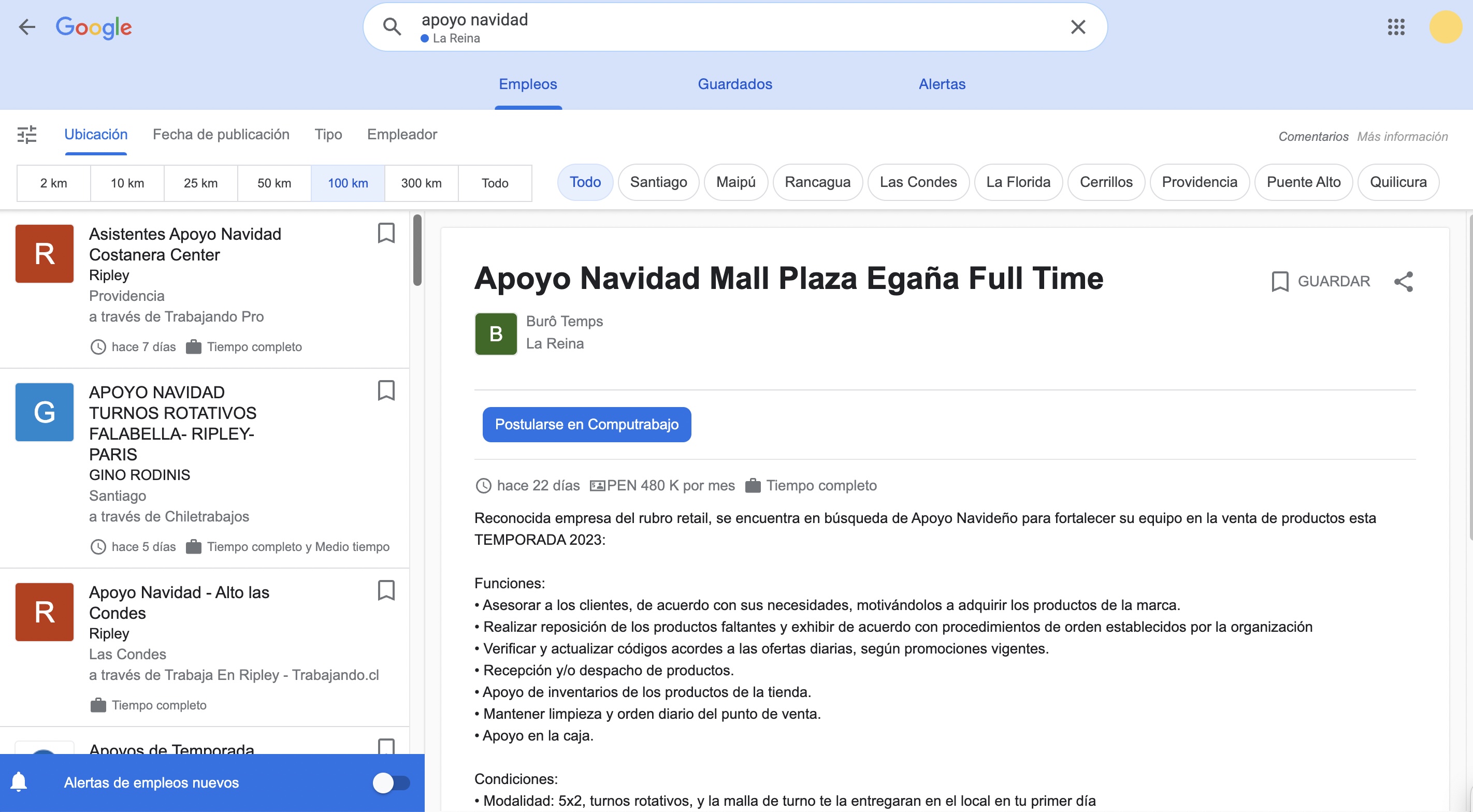
Task: Select the Empleador filter tab
Action: coord(402,134)
